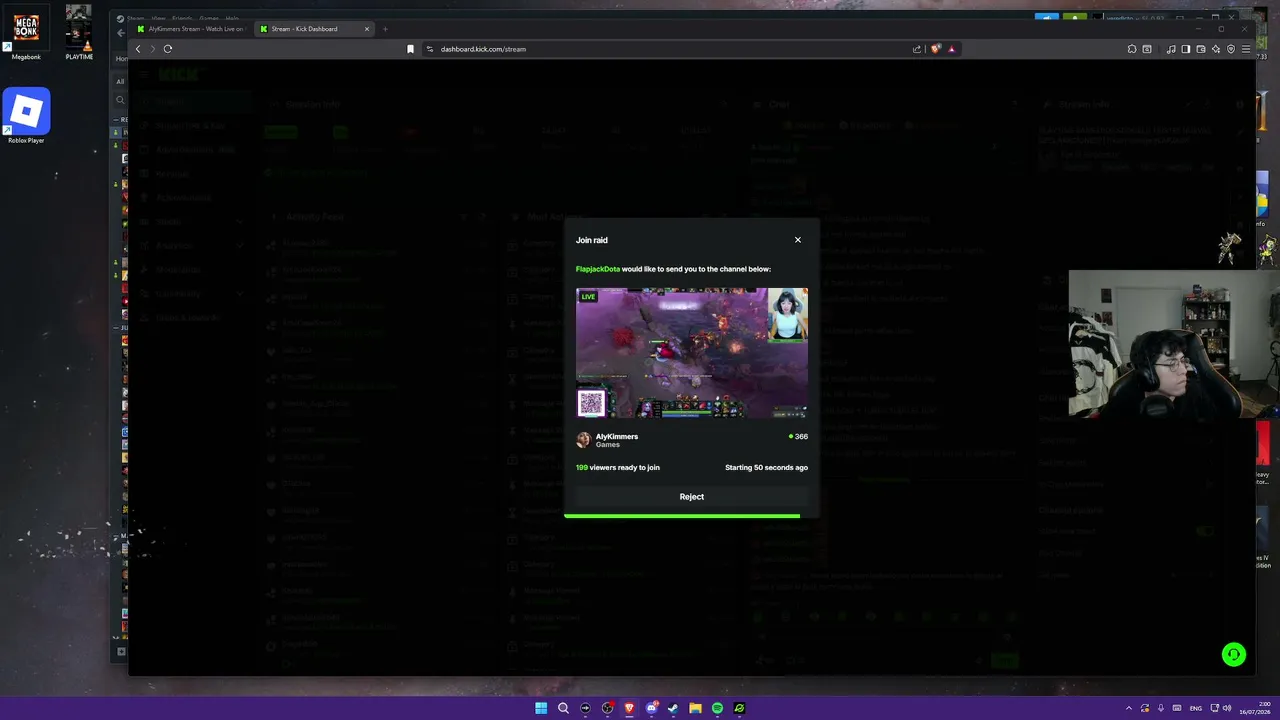Viewport: 1280px width, 720px height.
Task: Click the green raid countdown progress bar
Action: [682, 516]
